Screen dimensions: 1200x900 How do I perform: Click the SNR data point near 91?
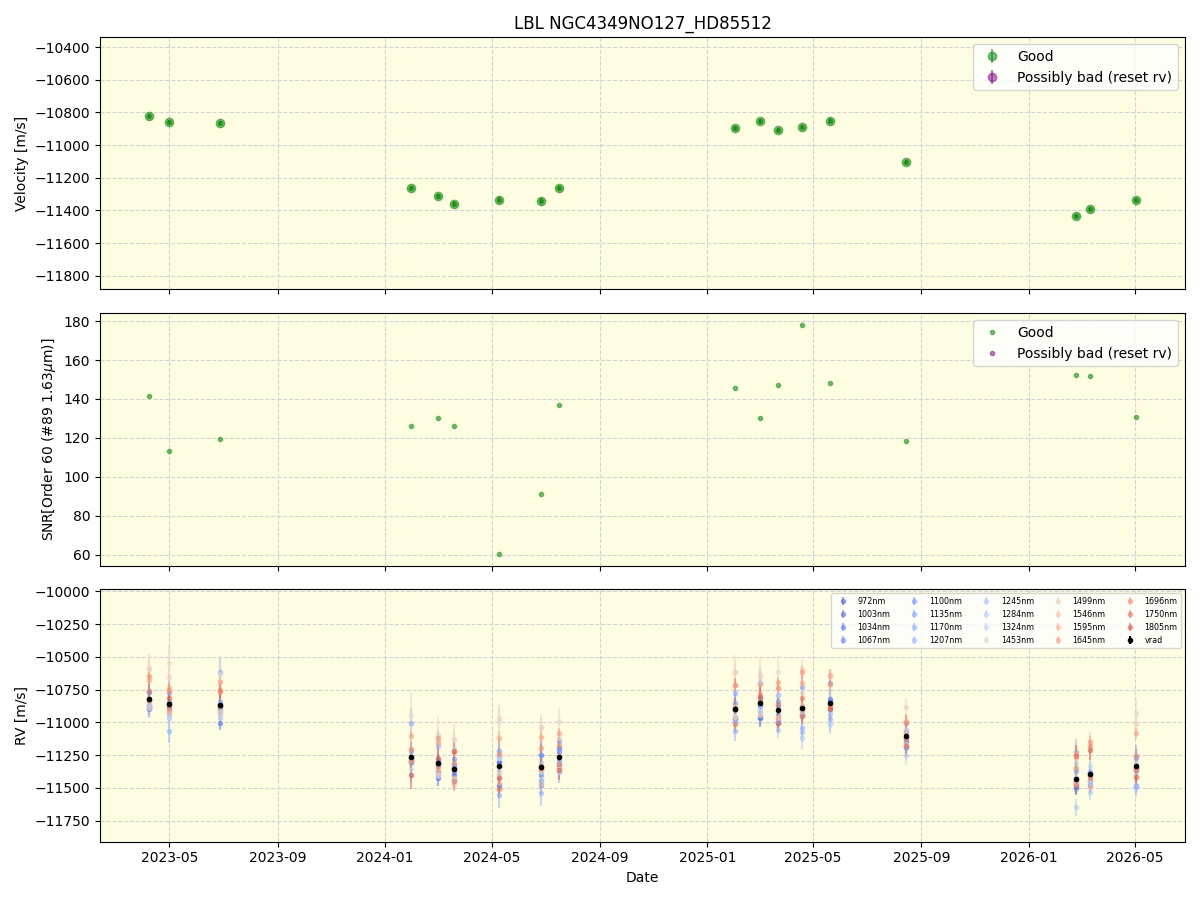tap(541, 494)
